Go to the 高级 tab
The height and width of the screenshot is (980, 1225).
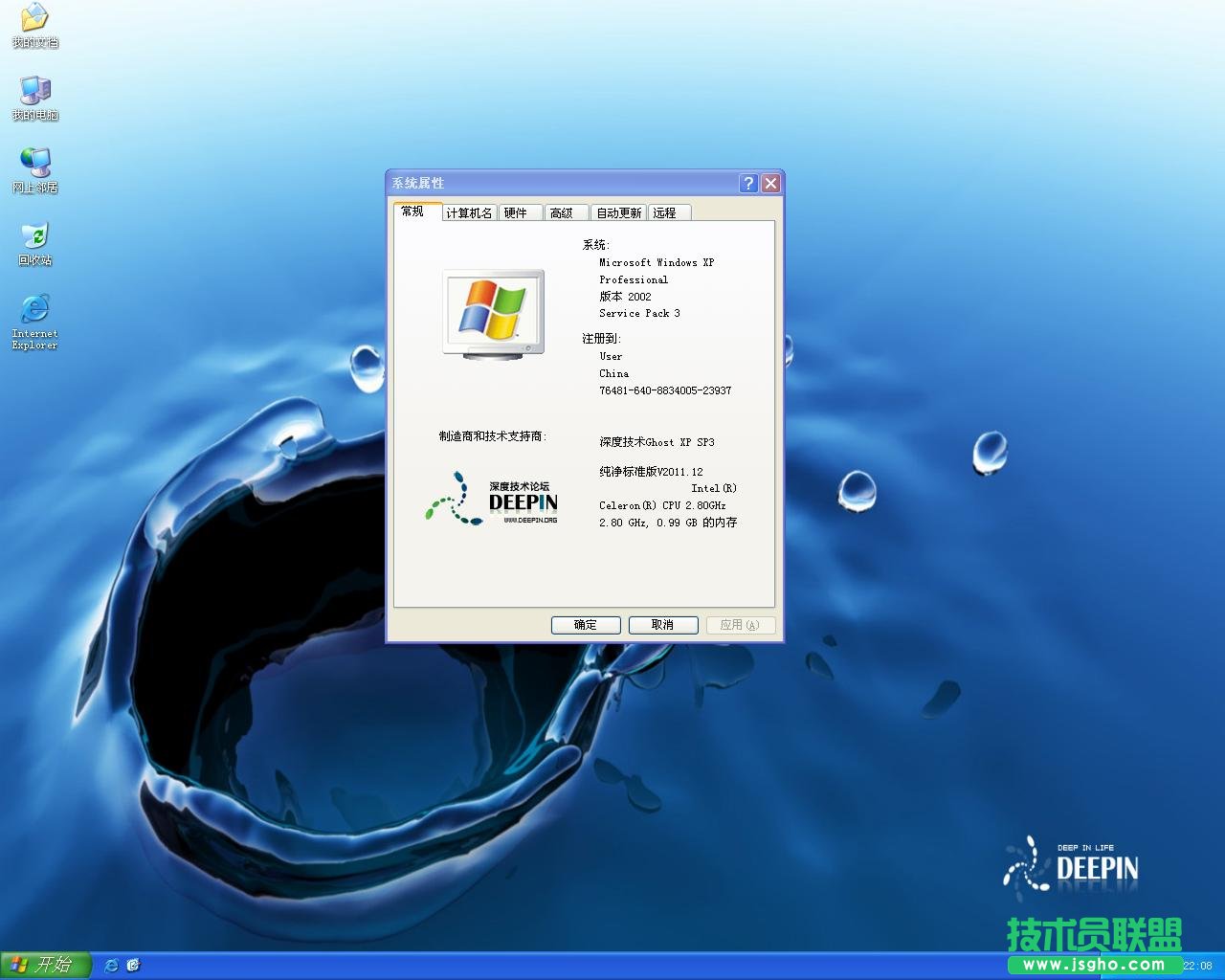pos(562,212)
